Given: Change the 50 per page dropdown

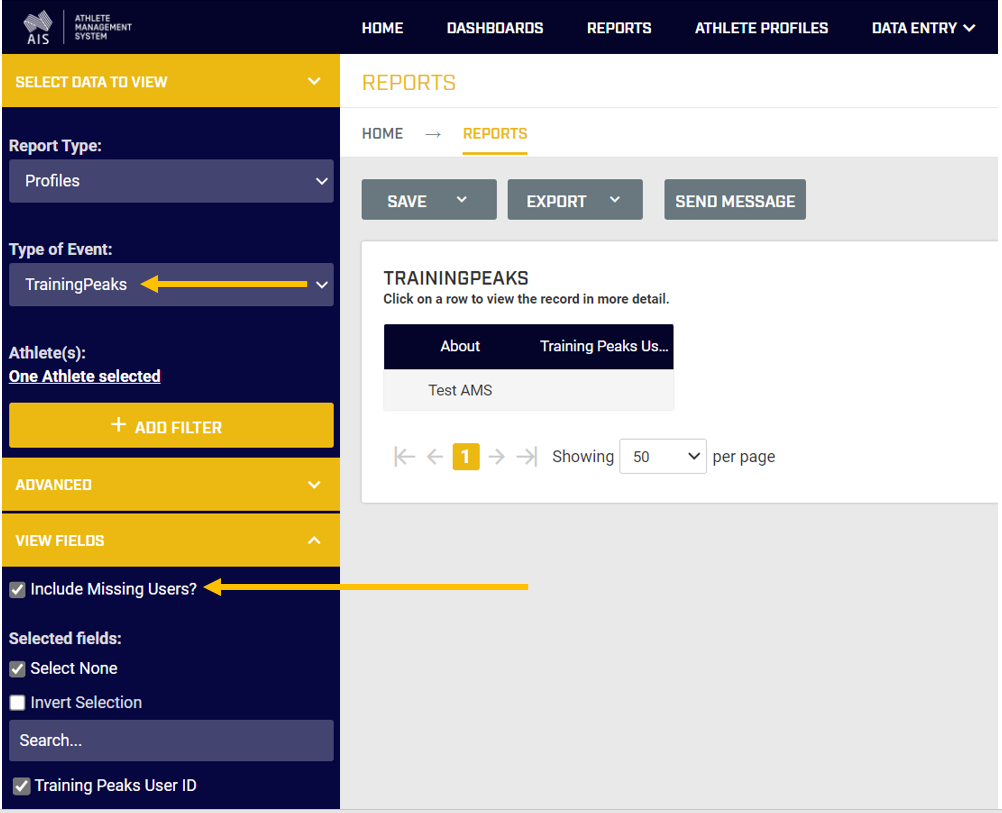Looking at the screenshot, I should point(663,456).
